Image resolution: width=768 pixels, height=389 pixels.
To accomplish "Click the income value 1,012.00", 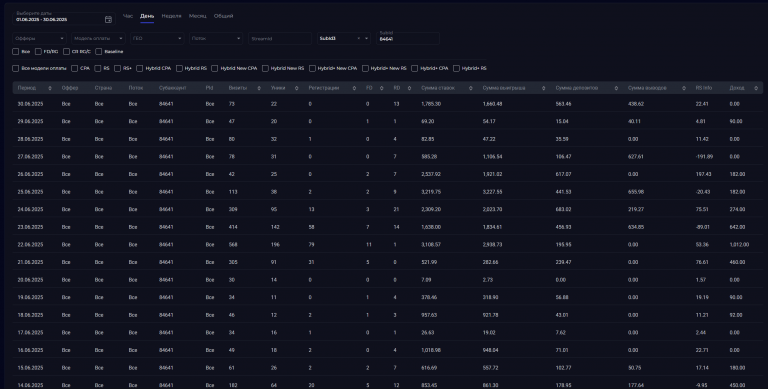I will [x=739, y=244].
